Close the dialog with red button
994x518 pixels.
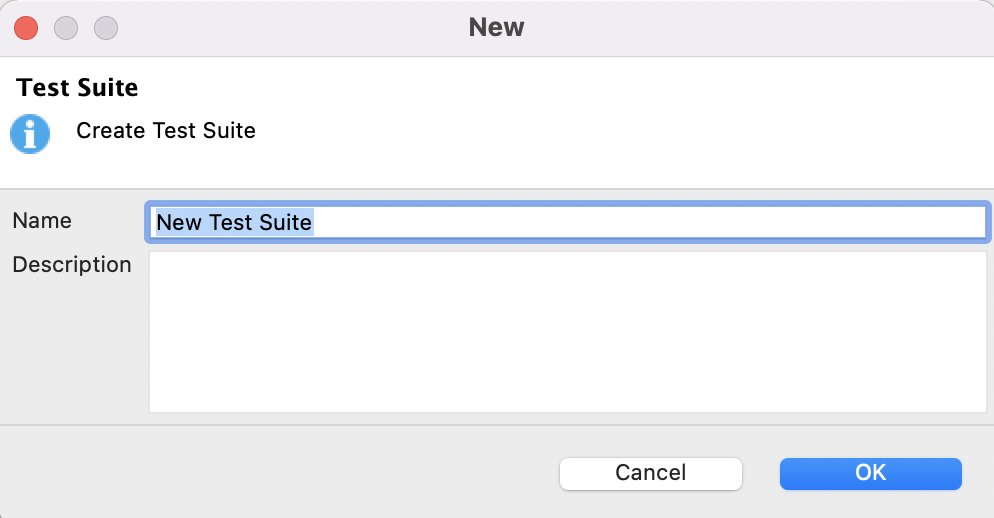pos(26,28)
